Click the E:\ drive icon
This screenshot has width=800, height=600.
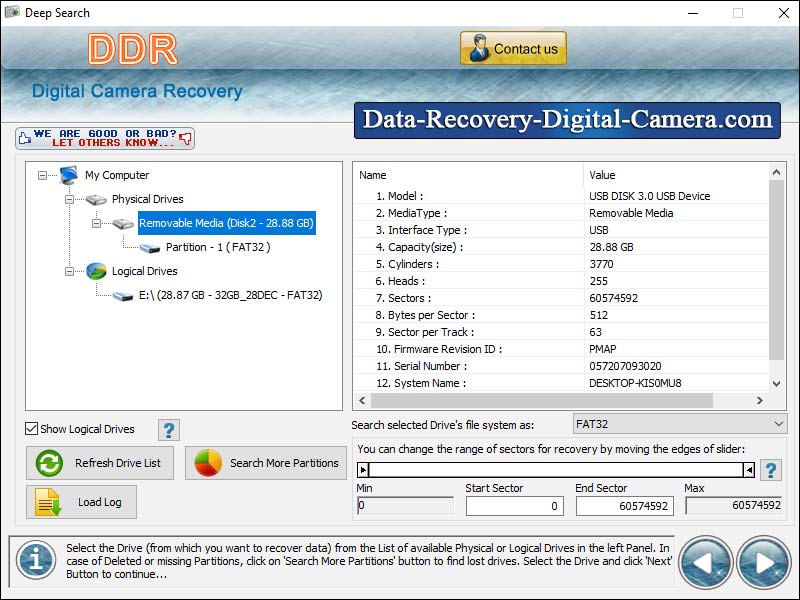click(x=123, y=296)
